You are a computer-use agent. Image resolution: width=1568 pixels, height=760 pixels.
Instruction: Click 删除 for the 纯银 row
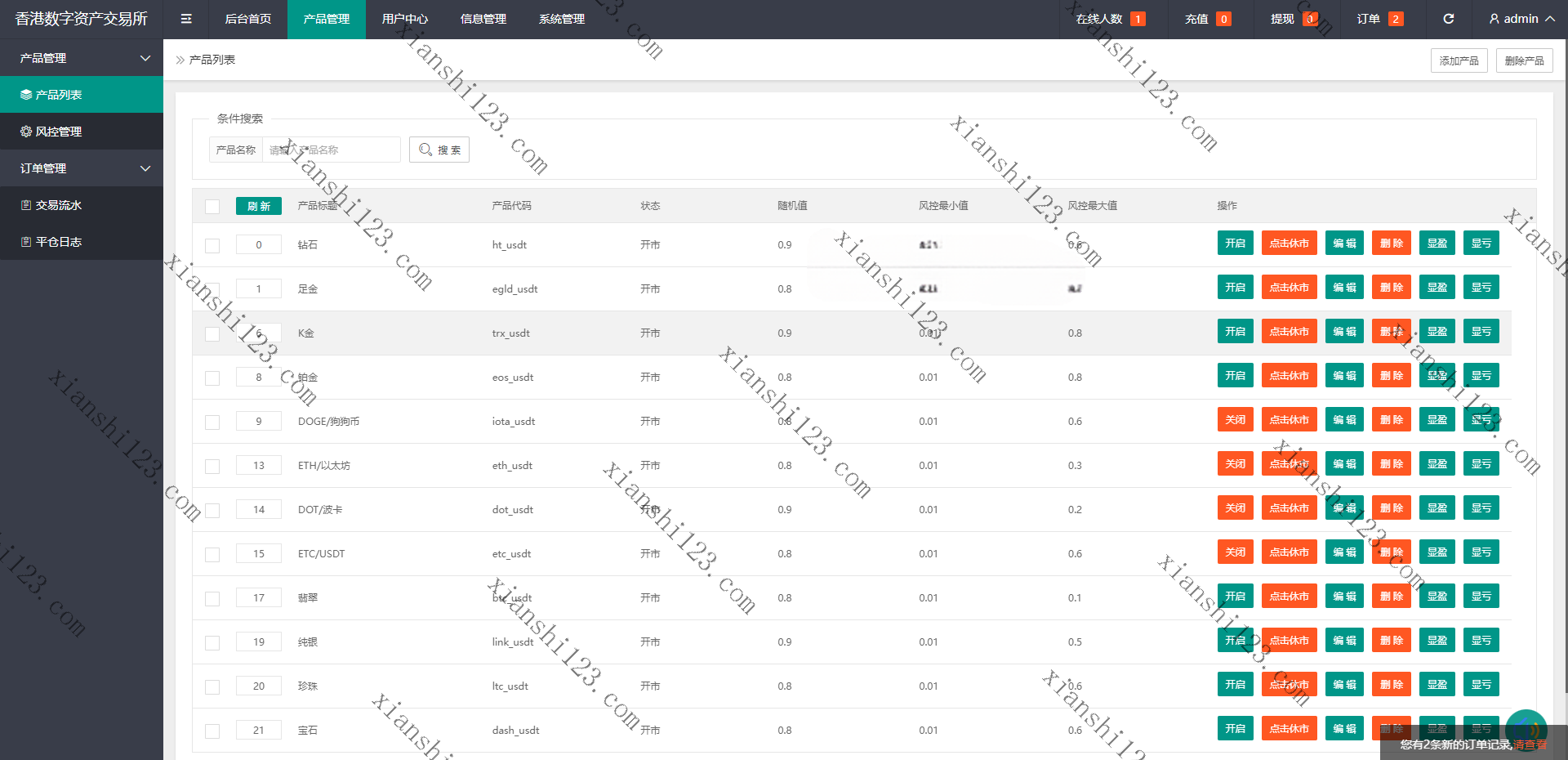coord(1392,641)
